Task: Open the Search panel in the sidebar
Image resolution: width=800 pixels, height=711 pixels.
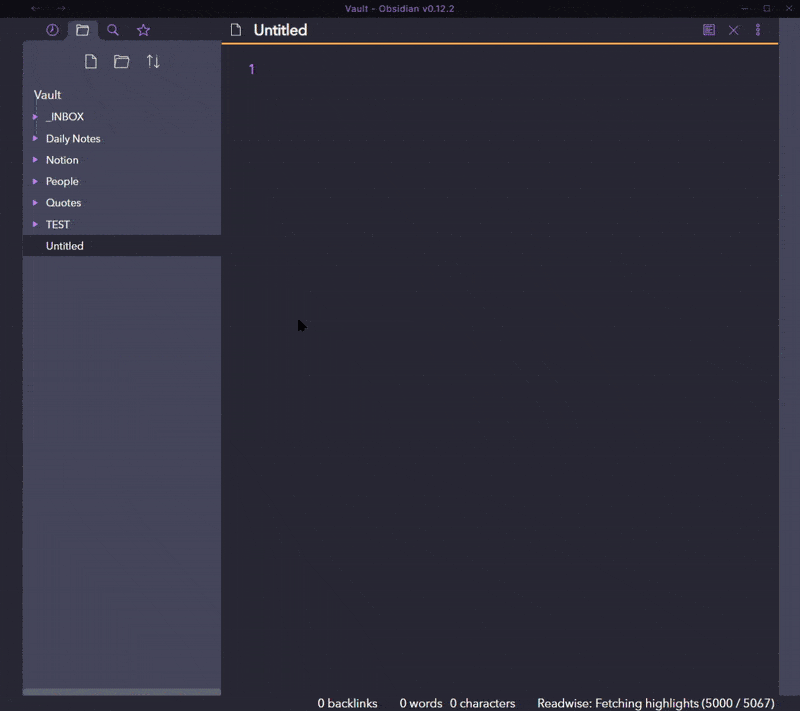Action: (x=112, y=30)
